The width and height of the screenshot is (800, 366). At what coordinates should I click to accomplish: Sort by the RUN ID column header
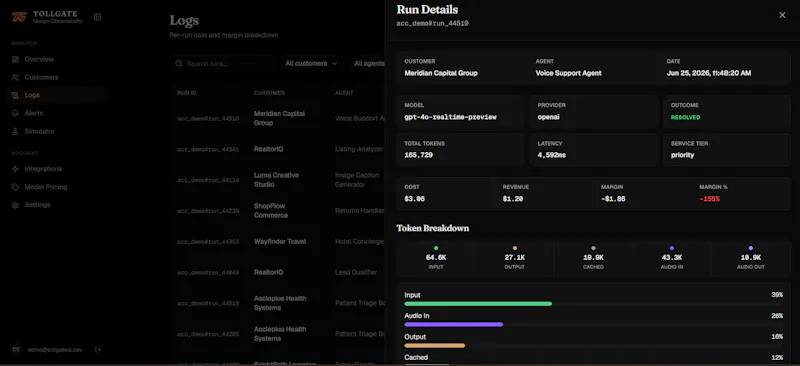187,93
